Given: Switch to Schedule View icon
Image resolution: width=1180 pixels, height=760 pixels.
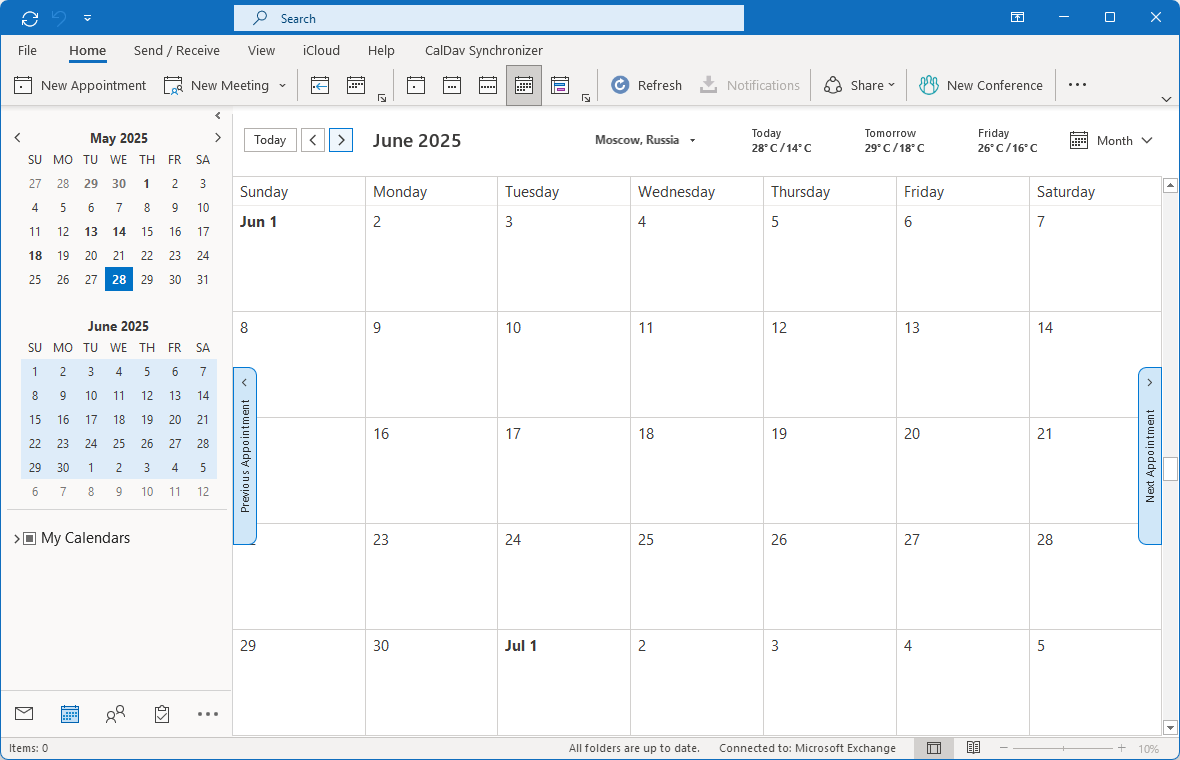Looking at the screenshot, I should (560, 85).
